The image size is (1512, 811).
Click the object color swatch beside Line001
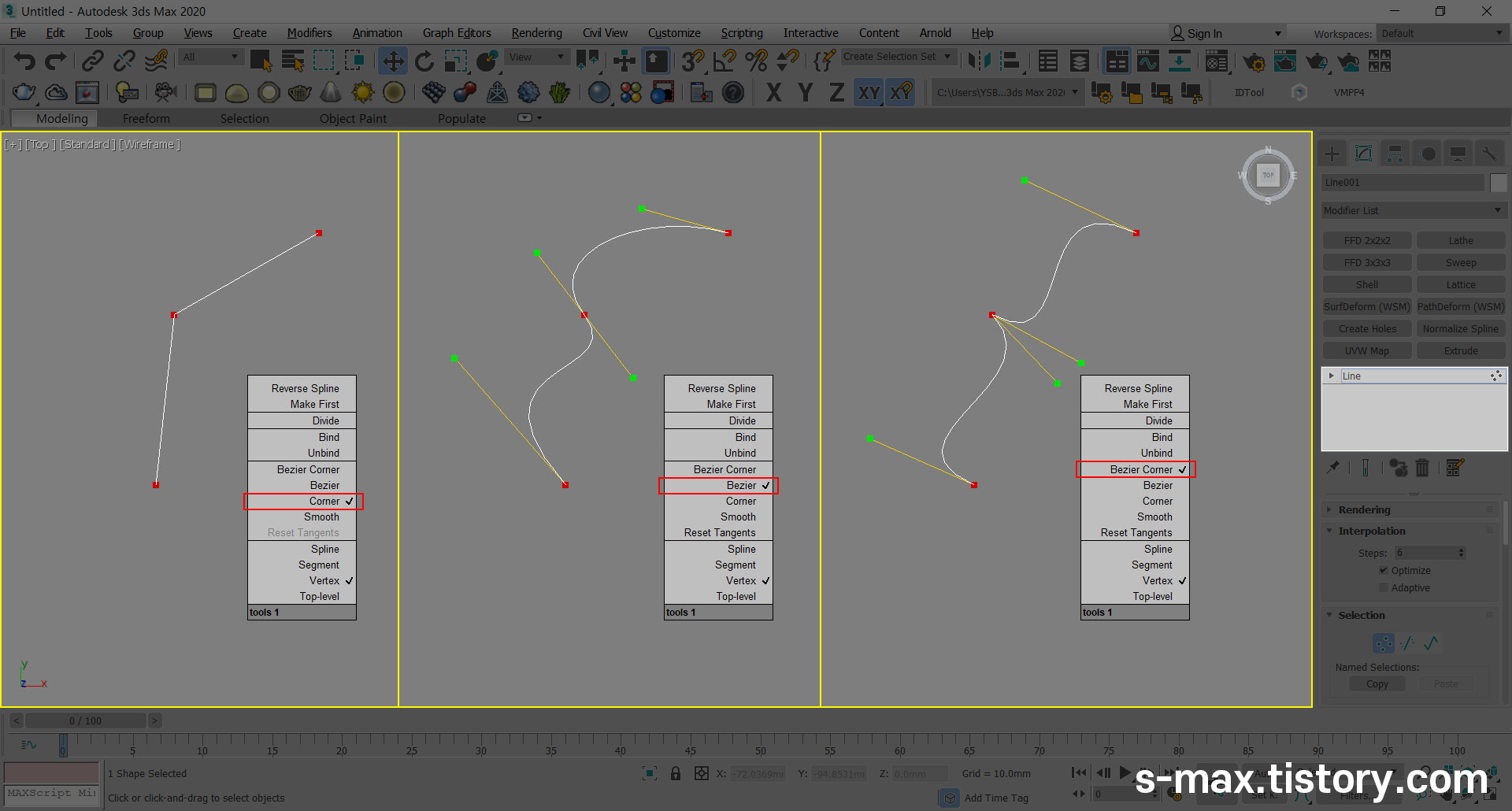(x=1499, y=183)
